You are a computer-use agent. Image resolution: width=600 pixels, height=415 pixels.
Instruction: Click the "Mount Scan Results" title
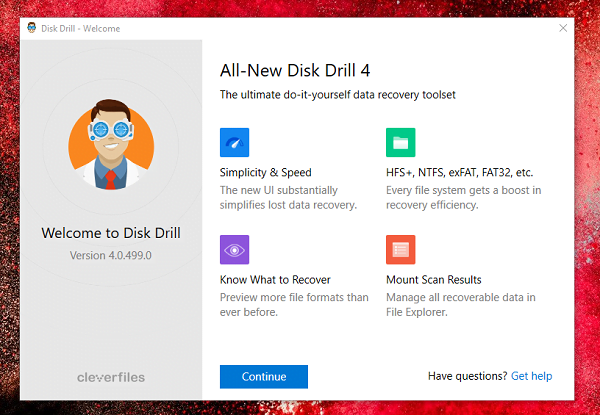point(434,280)
